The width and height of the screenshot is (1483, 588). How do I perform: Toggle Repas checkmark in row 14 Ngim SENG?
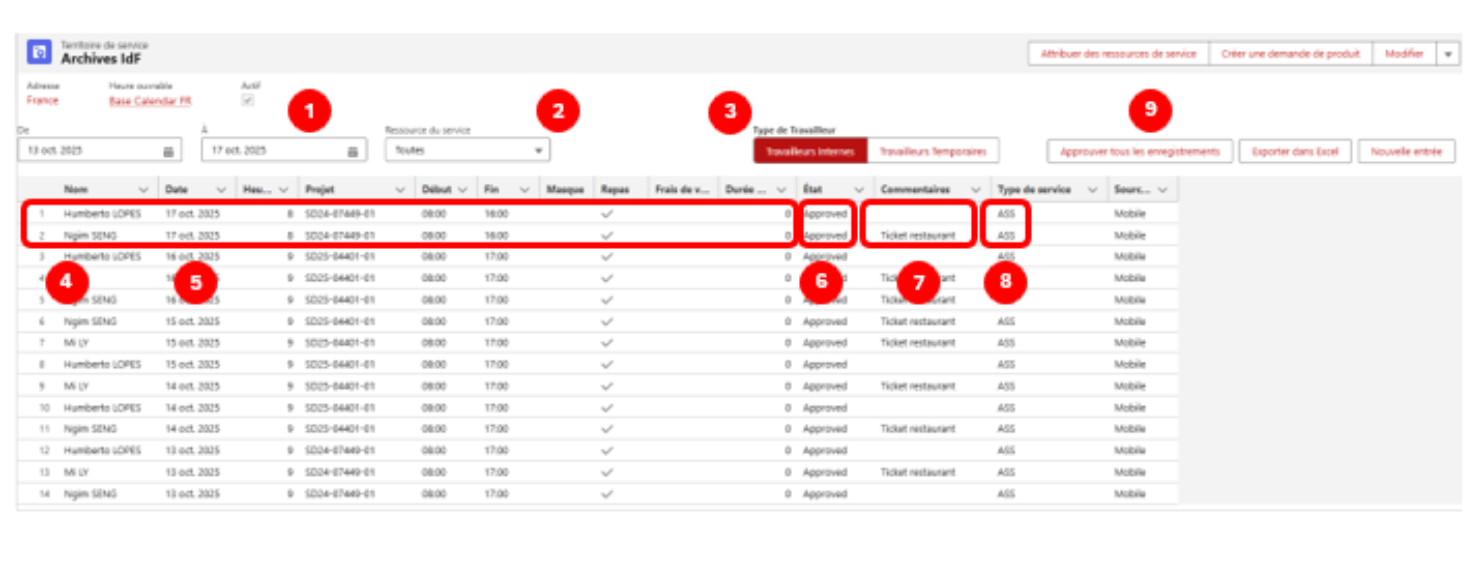tap(607, 494)
